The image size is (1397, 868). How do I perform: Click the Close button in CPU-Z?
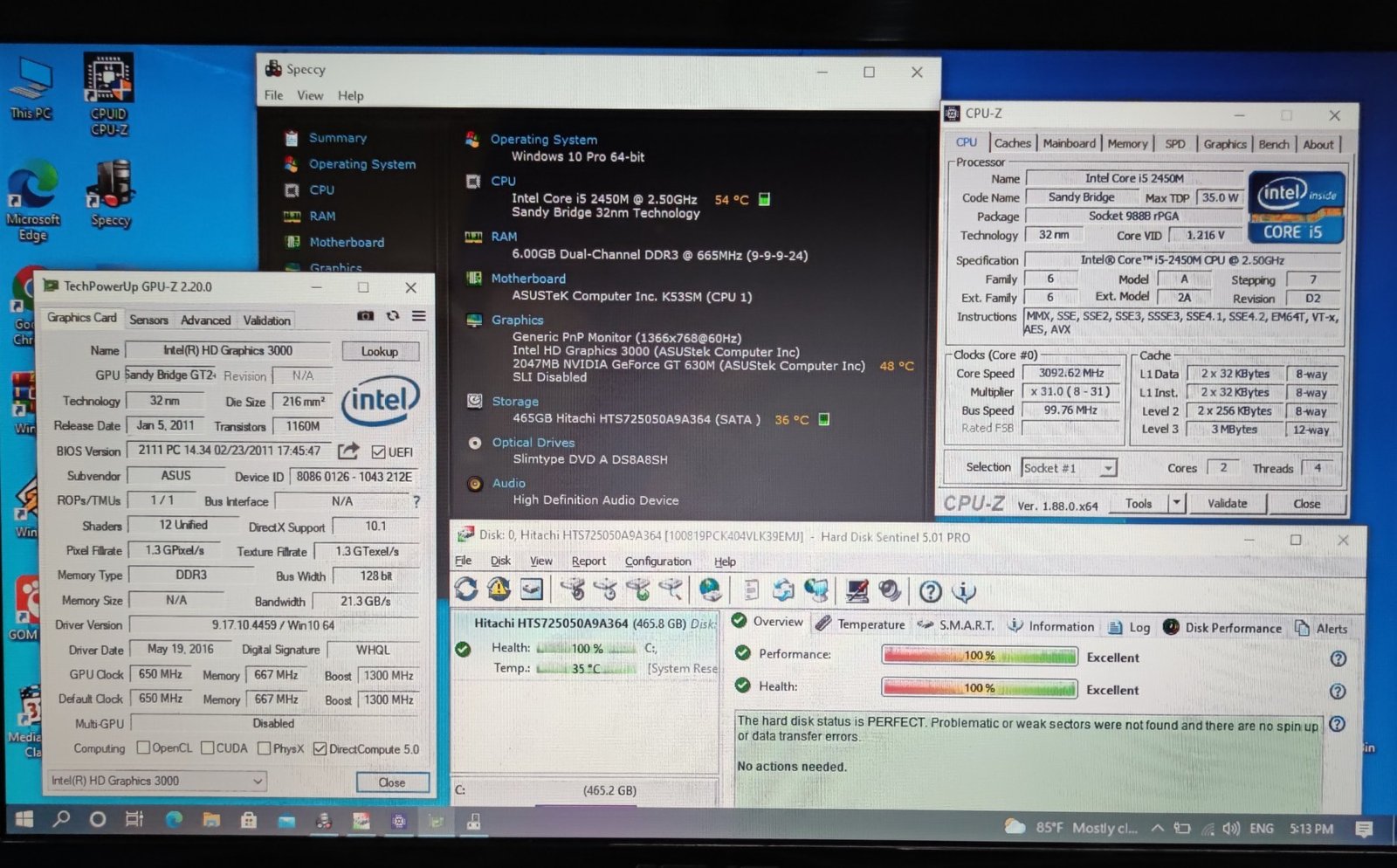pos(1306,504)
